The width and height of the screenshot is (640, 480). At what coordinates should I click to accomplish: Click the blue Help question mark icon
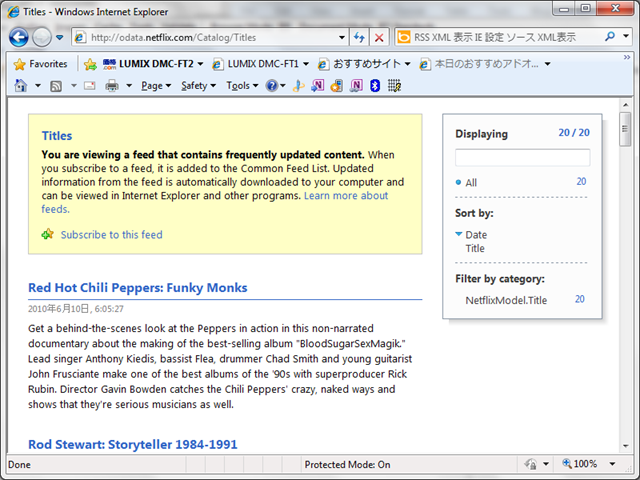click(271, 86)
